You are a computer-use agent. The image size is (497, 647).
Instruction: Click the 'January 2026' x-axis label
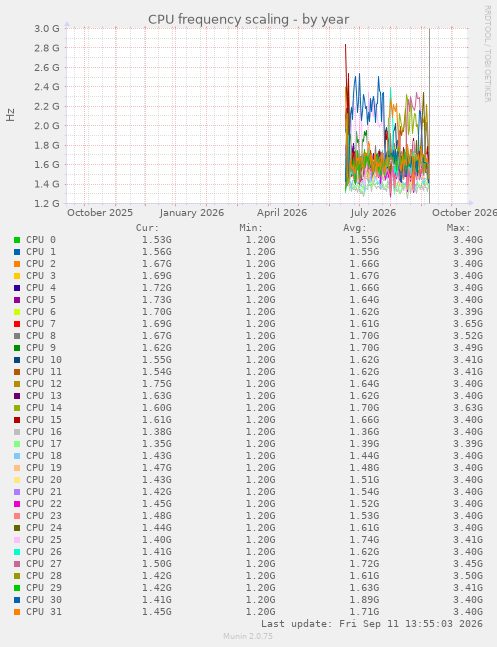[192, 213]
